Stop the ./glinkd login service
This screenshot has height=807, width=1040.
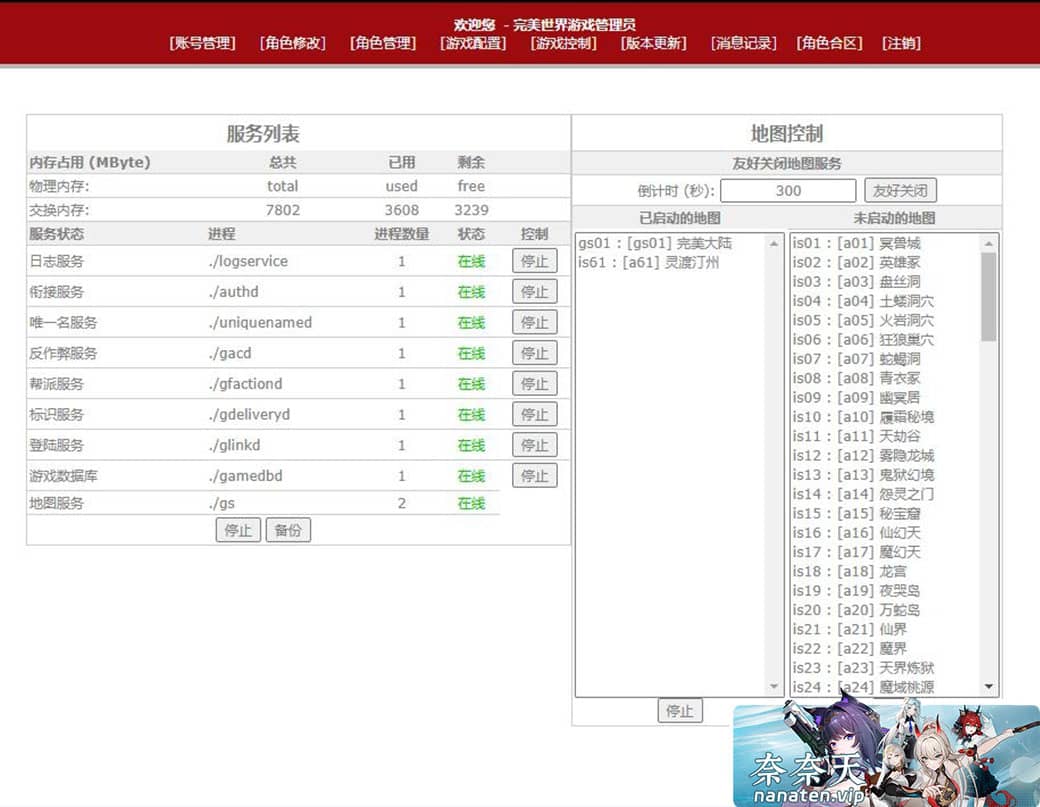pos(535,445)
